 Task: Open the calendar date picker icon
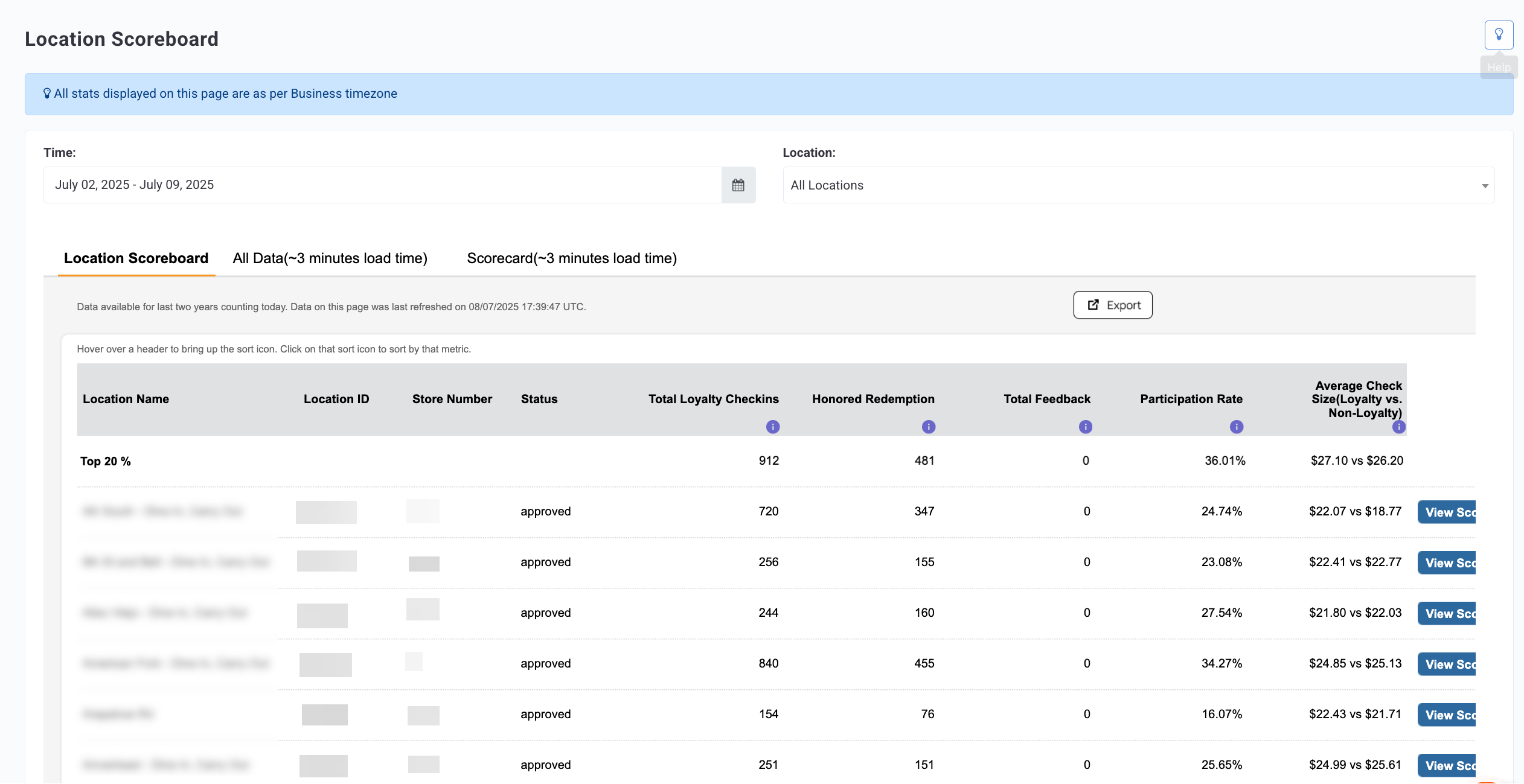click(x=738, y=185)
